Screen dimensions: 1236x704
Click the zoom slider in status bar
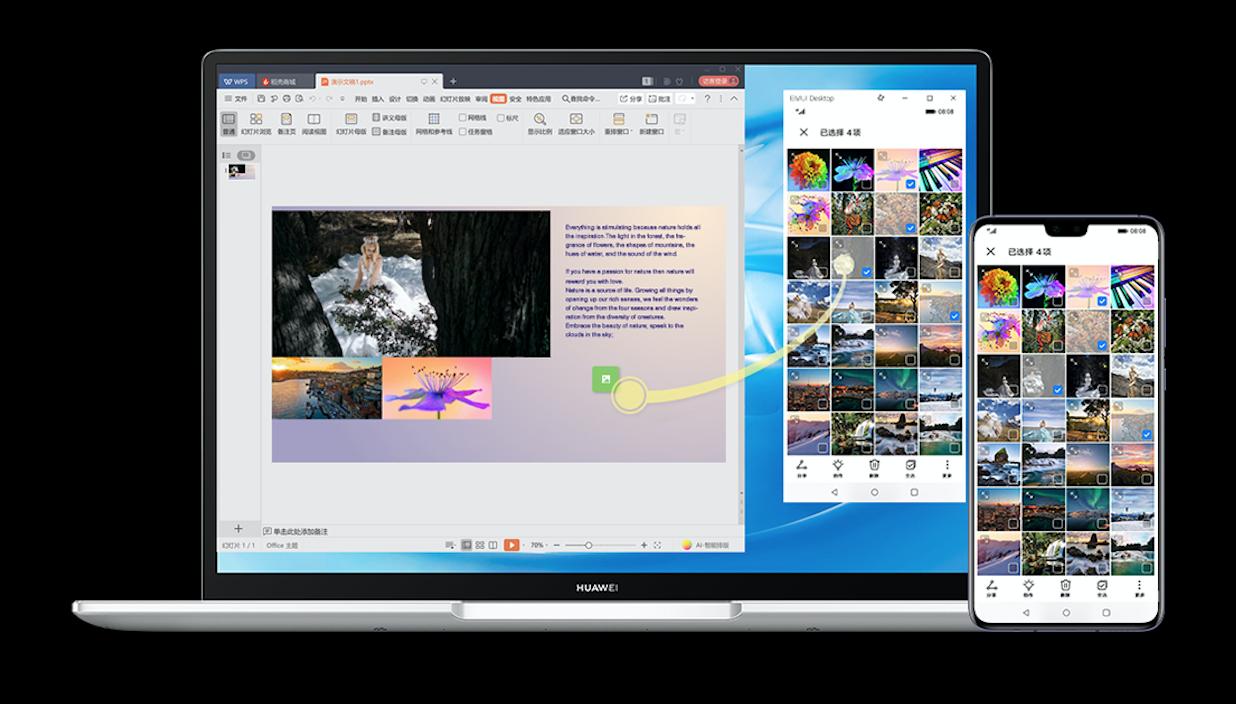pyautogui.click(x=589, y=545)
